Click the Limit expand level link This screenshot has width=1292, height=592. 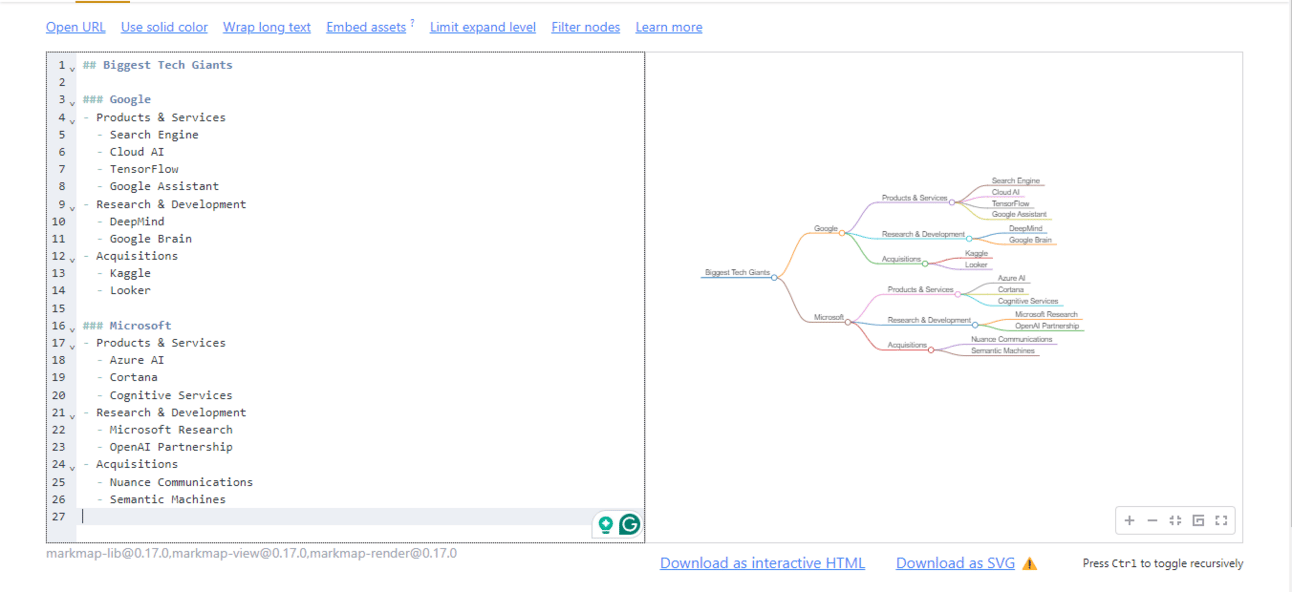tap(483, 27)
